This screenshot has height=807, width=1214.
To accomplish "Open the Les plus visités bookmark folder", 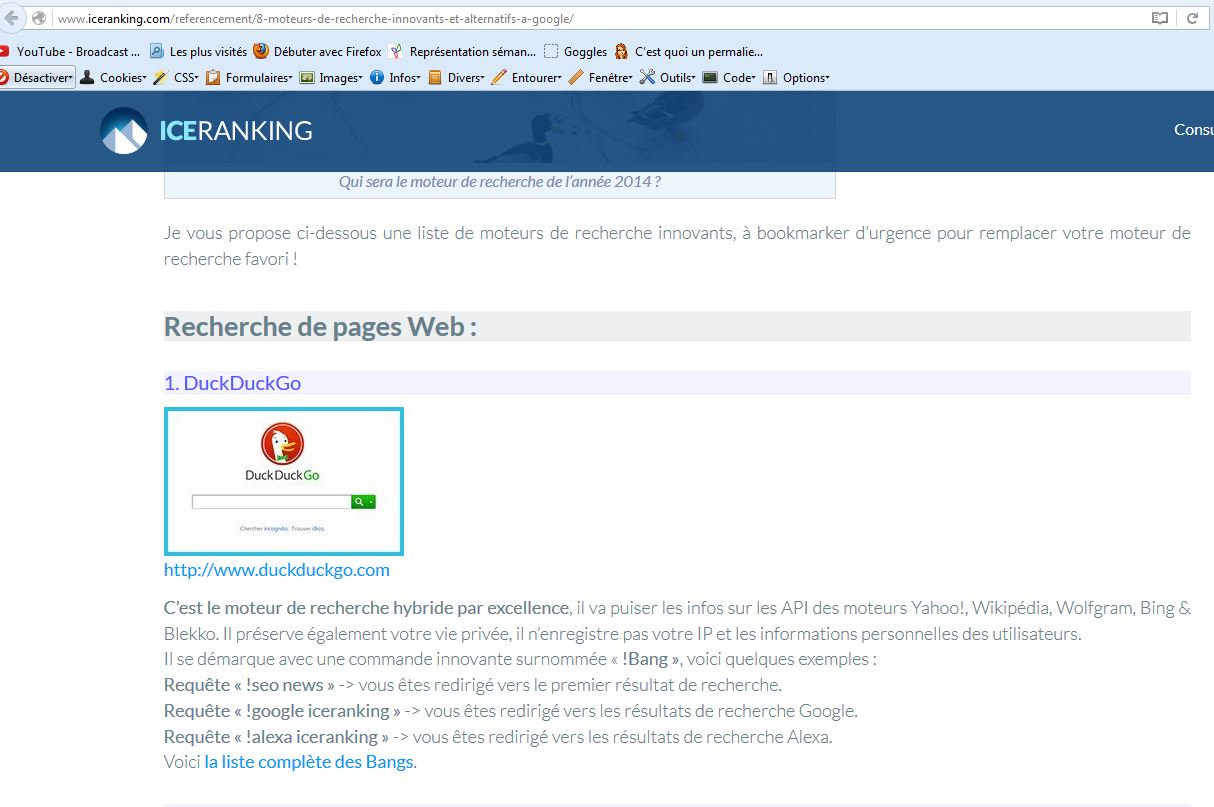I will click(x=198, y=51).
